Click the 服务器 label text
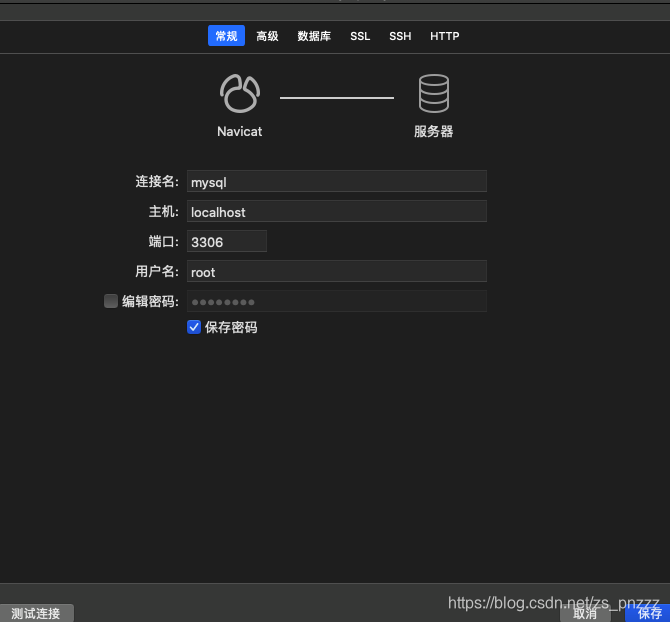 coord(433,131)
